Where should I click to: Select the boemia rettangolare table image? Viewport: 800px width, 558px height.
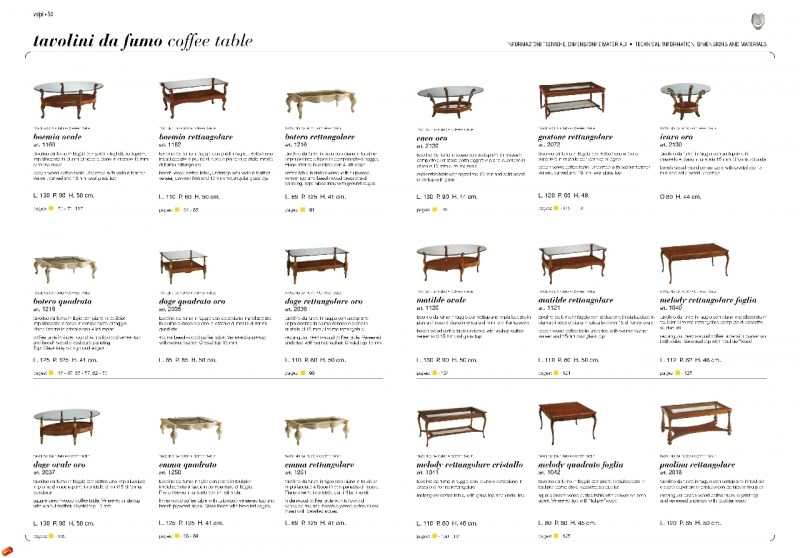[194, 97]
